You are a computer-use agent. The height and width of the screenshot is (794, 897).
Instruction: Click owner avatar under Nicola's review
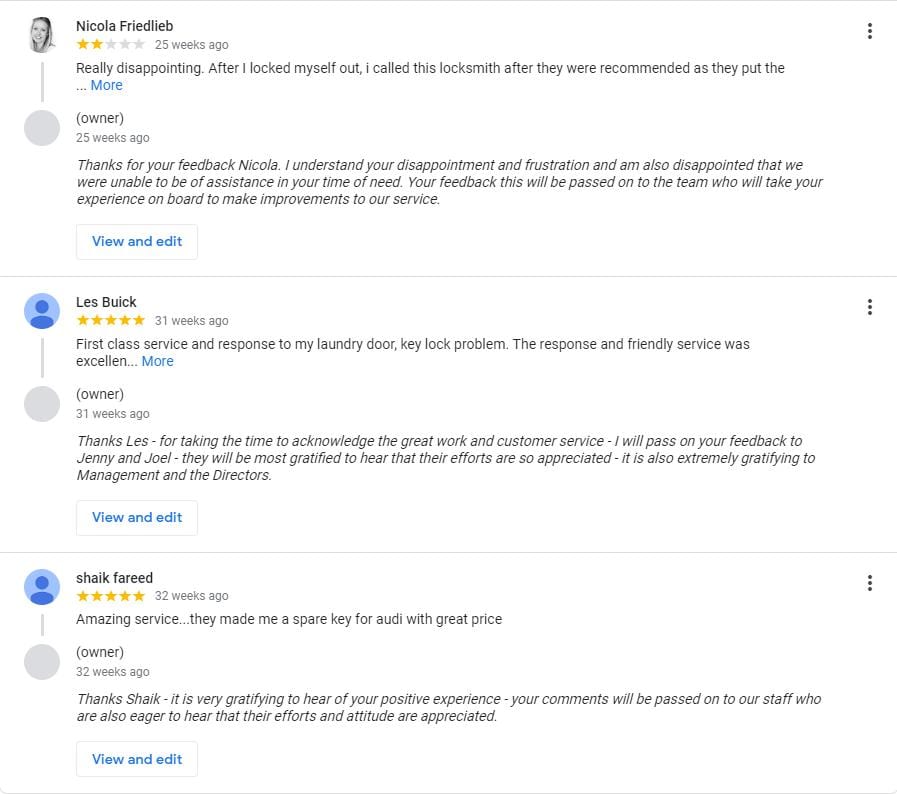click(x=42, y=128)
